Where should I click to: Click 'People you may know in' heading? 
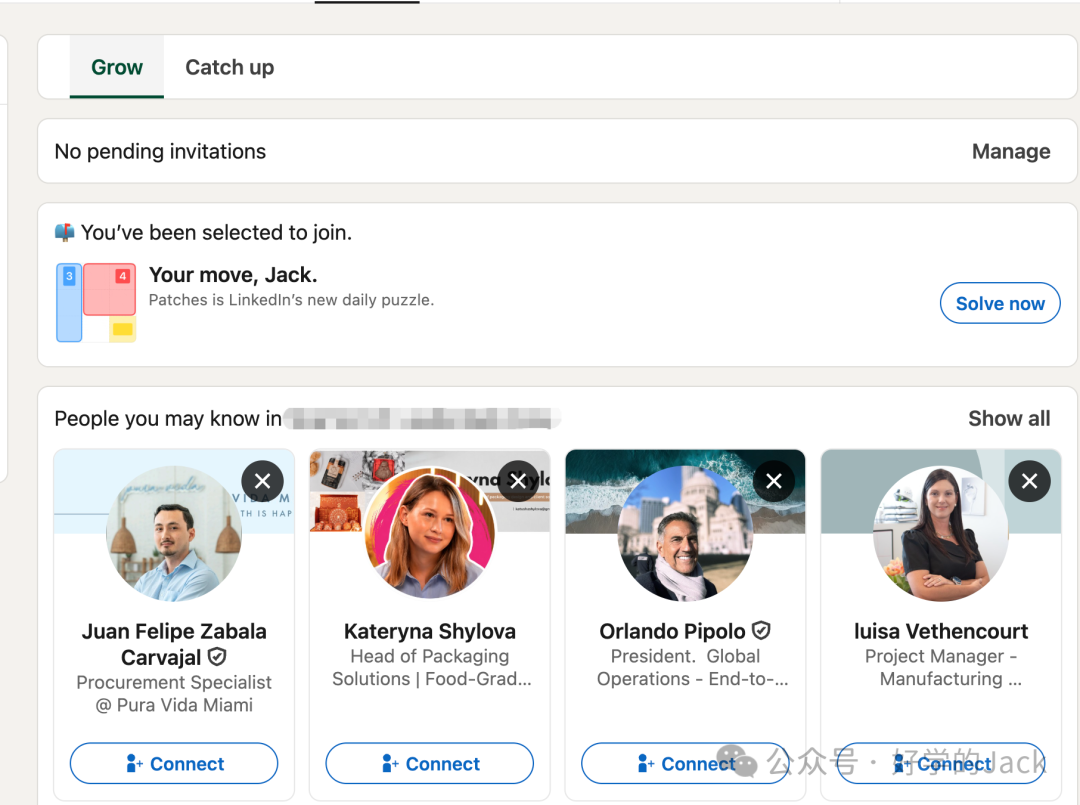click(168, 419)
